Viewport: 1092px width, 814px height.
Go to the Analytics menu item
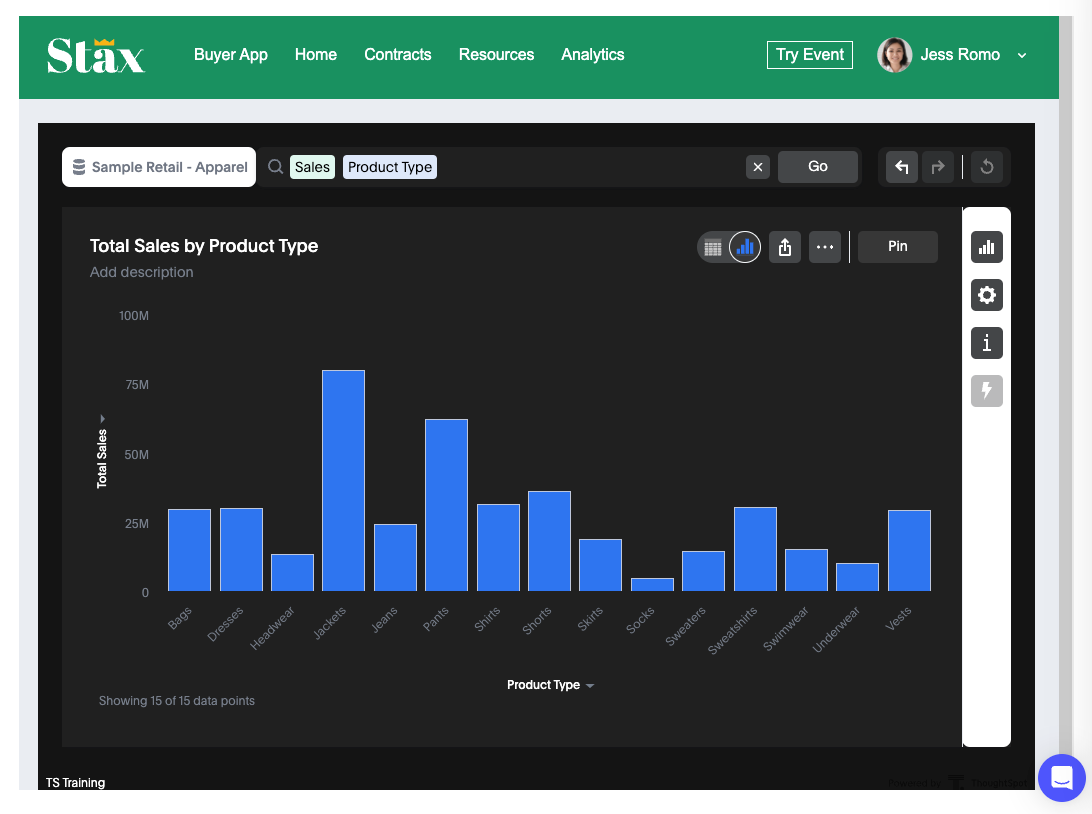pos(592,55)
